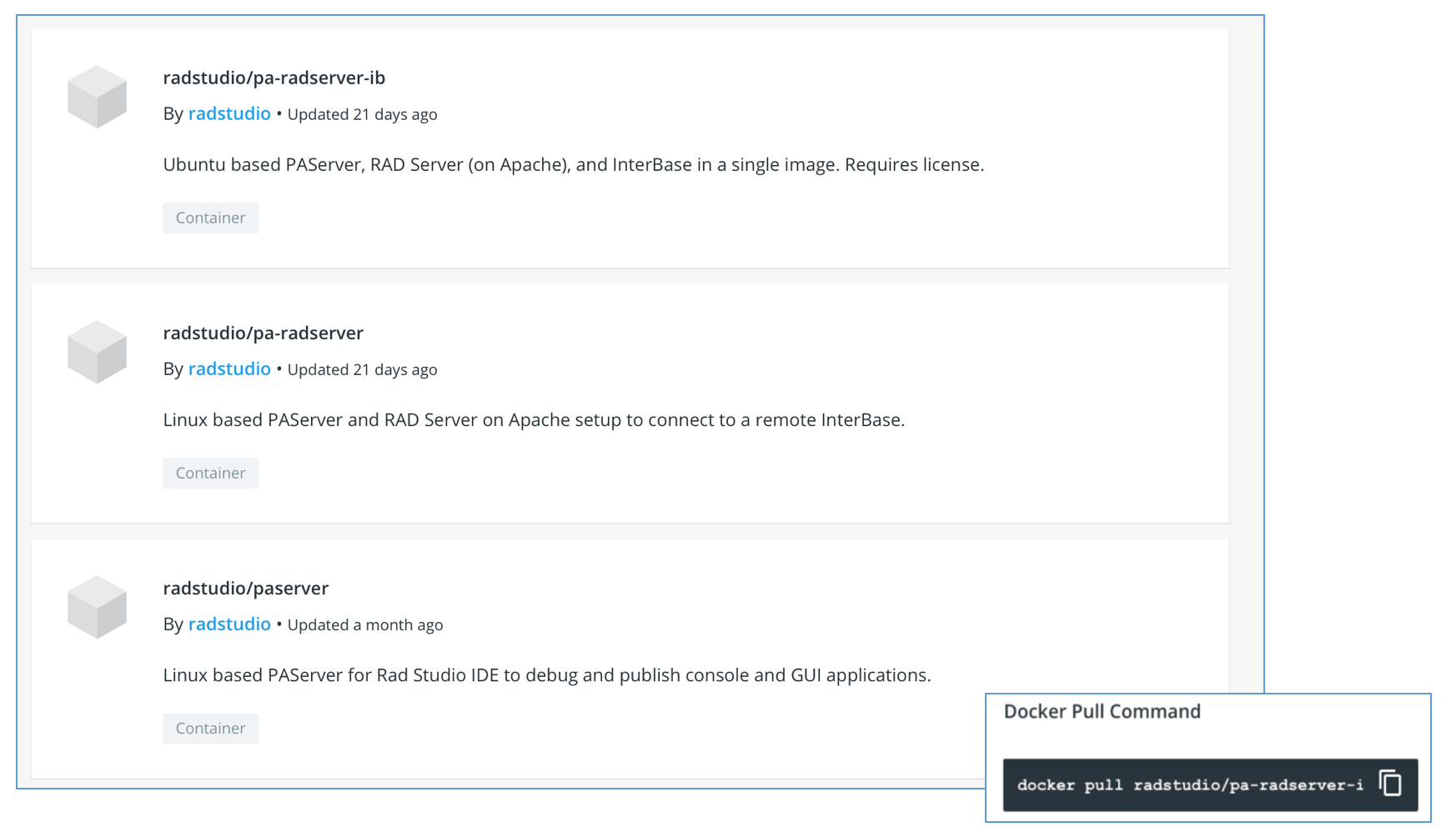
Task: Click the Container tag on paserver
Action: click(210, 728)
